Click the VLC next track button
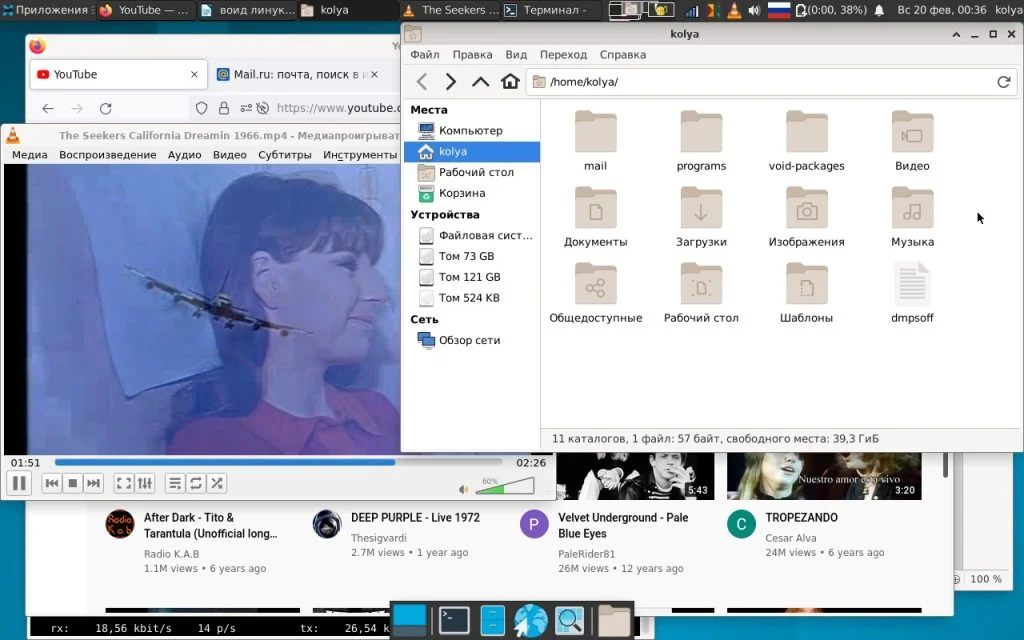This screenshot has width=1024, height=640. [93, 483]
